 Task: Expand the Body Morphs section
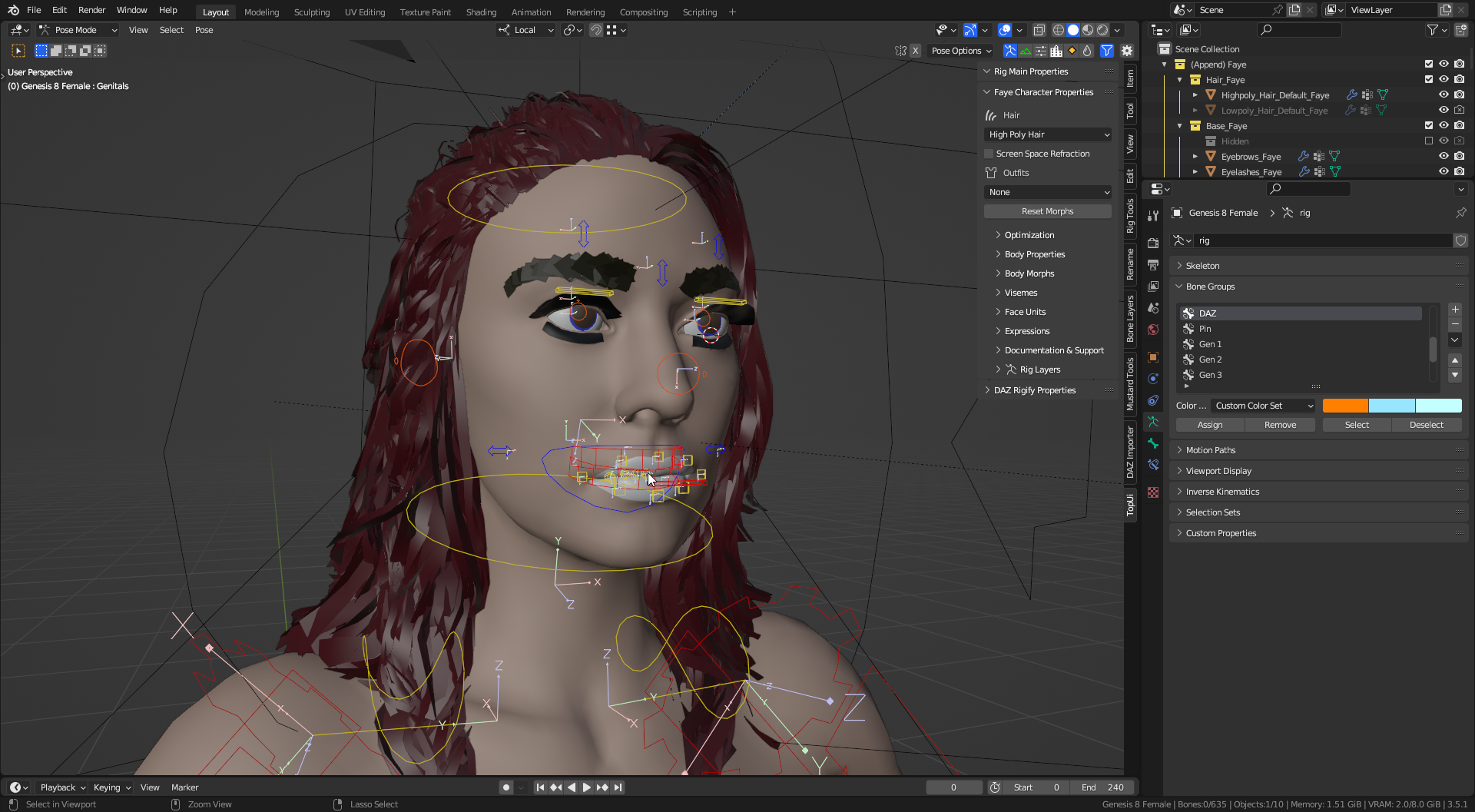[x=1029, y=273]
